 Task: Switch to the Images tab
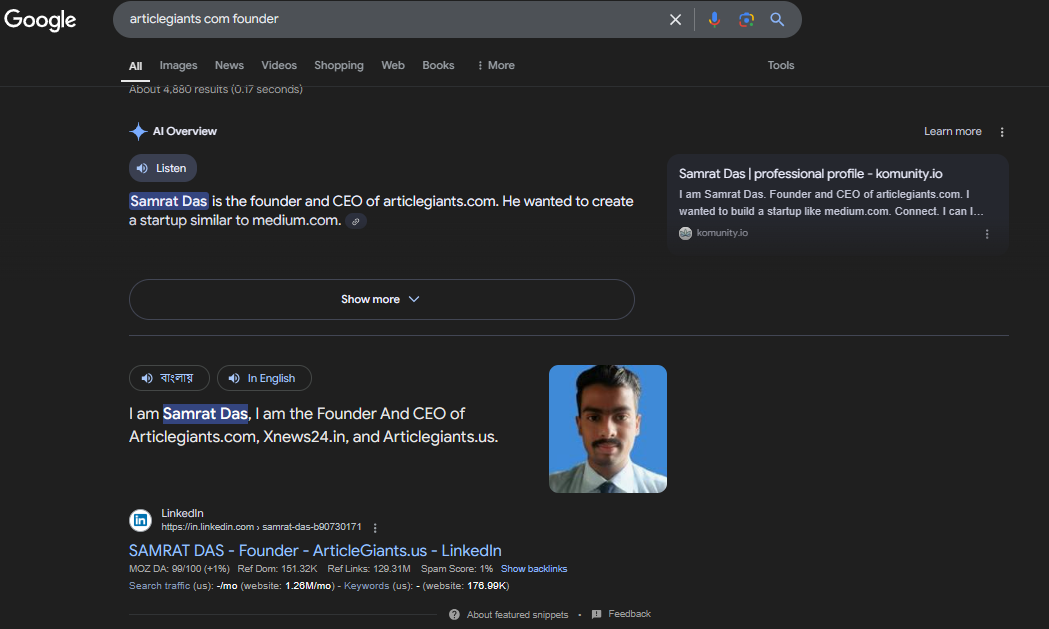tap(178, 65)
